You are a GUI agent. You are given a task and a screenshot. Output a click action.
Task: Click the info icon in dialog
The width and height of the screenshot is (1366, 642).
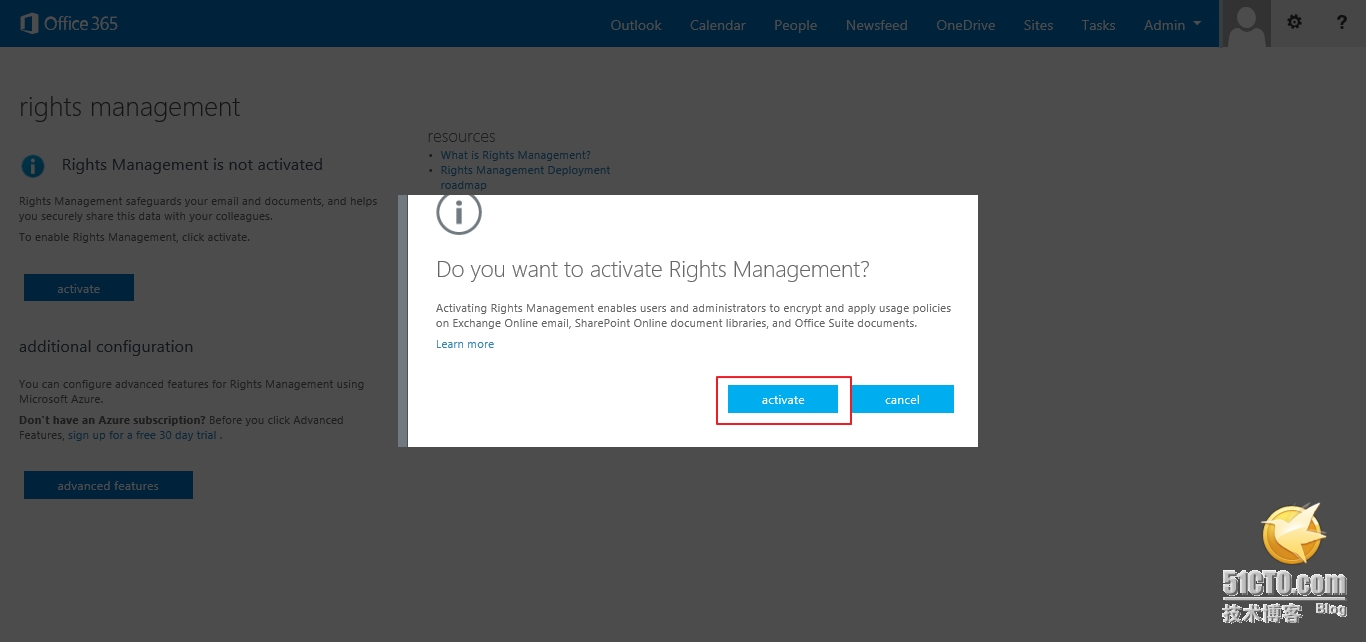459,213
